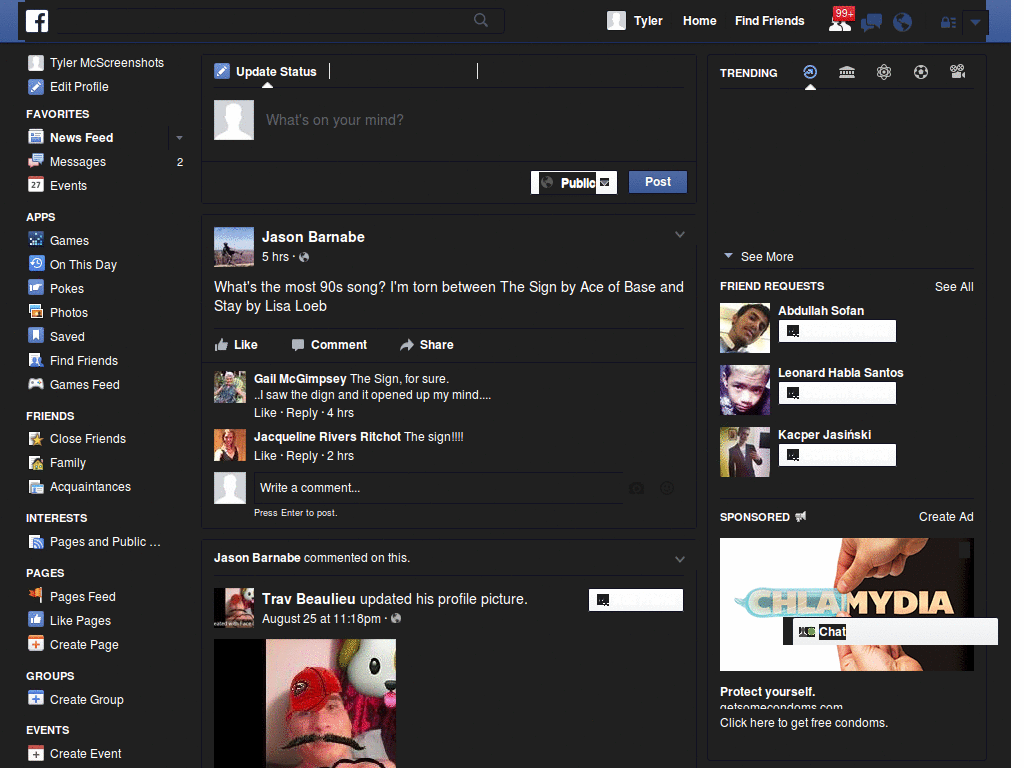Image resolution: width=1024 pixels, height=768 pixels.
Task: Click Create Ad link
Action: (946, 517)
